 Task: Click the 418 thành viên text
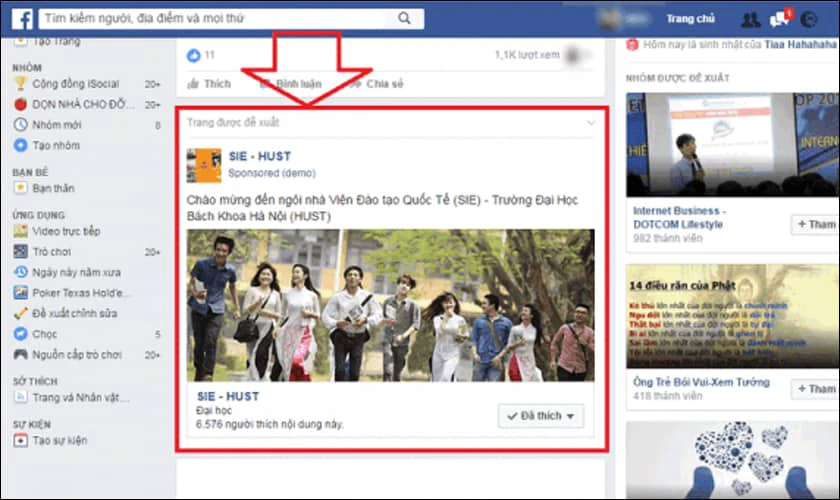point(668,396)
